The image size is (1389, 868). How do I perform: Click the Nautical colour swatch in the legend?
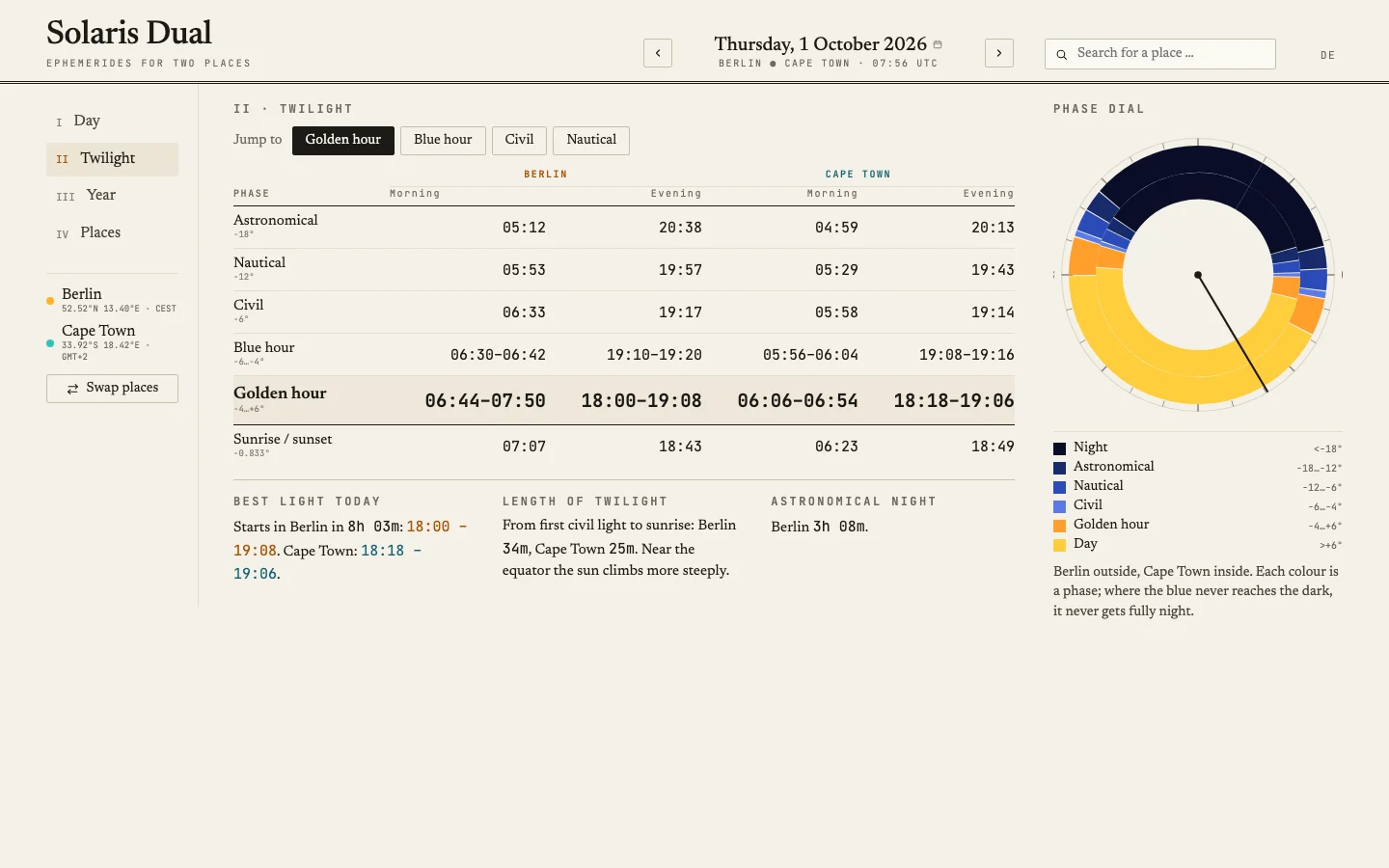(1059, 487)
